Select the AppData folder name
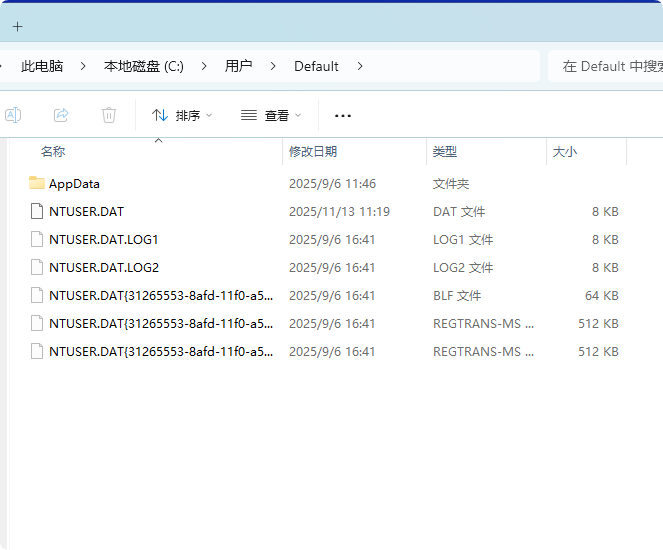This screenshot has height=550, width=663. [74, 184]
